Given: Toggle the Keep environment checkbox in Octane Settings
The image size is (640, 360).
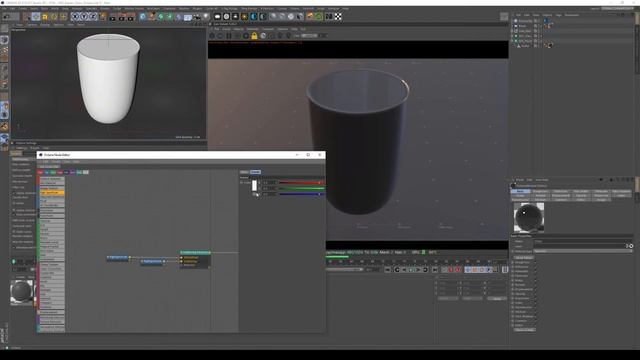Looking at the screenshot, I should (13, 215).
